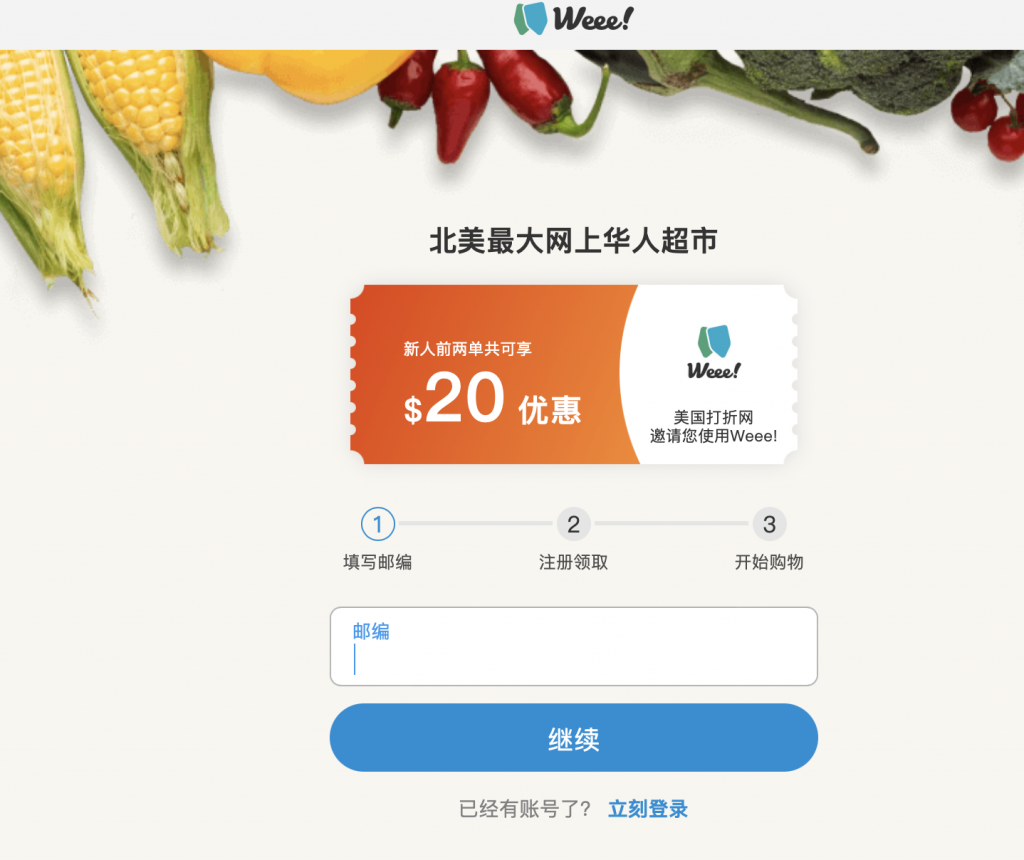This screenshot has height=860, width=1024.
Task: Click the 开始购物 step label
Action: click(769, 562)
